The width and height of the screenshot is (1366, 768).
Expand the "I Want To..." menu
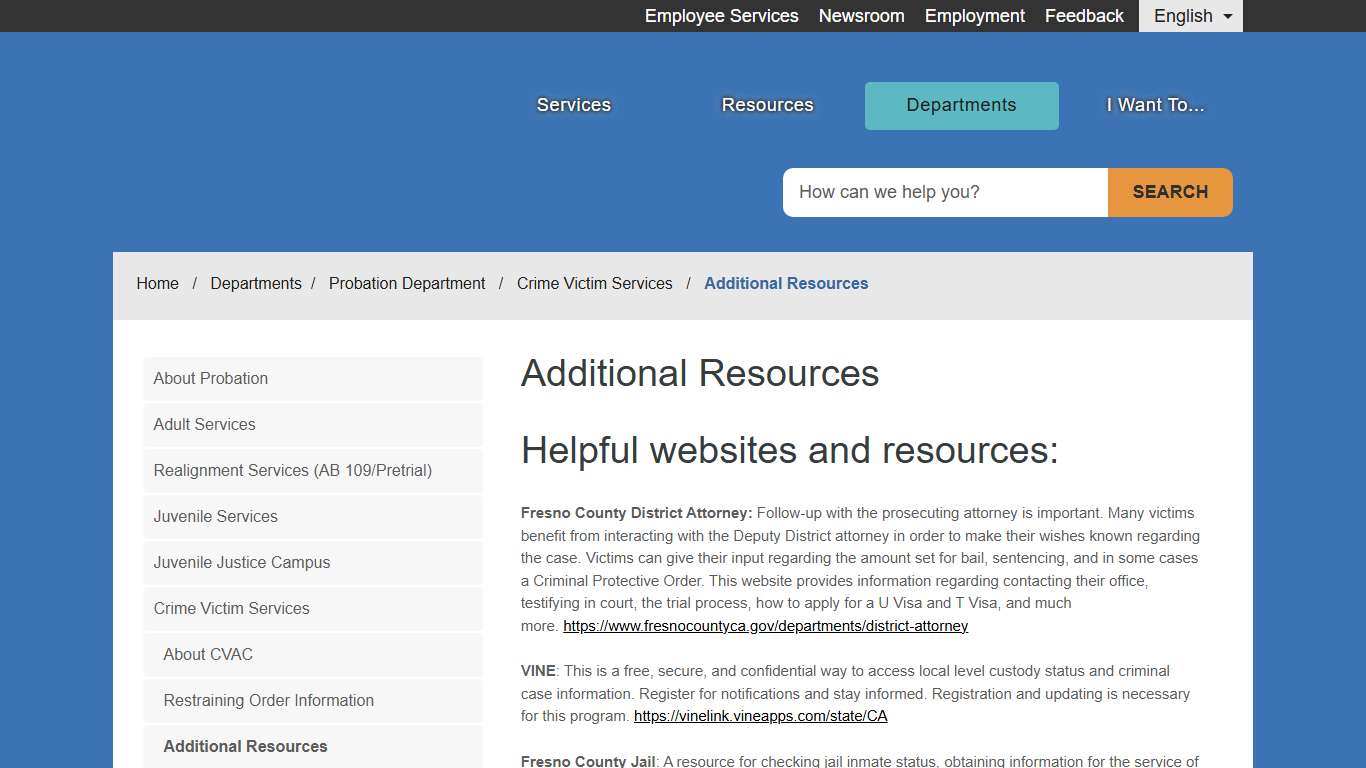(x=1154, y=105)
